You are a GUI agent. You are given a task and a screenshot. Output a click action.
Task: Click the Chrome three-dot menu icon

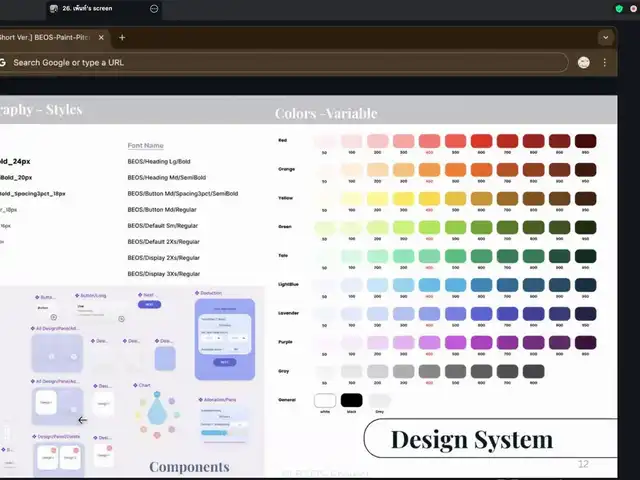tap(604, 62)
